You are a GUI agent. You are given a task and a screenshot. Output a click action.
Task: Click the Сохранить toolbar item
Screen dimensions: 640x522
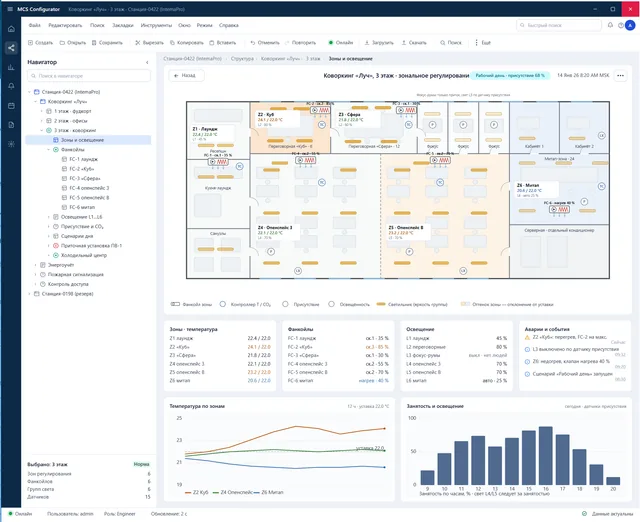107,42
